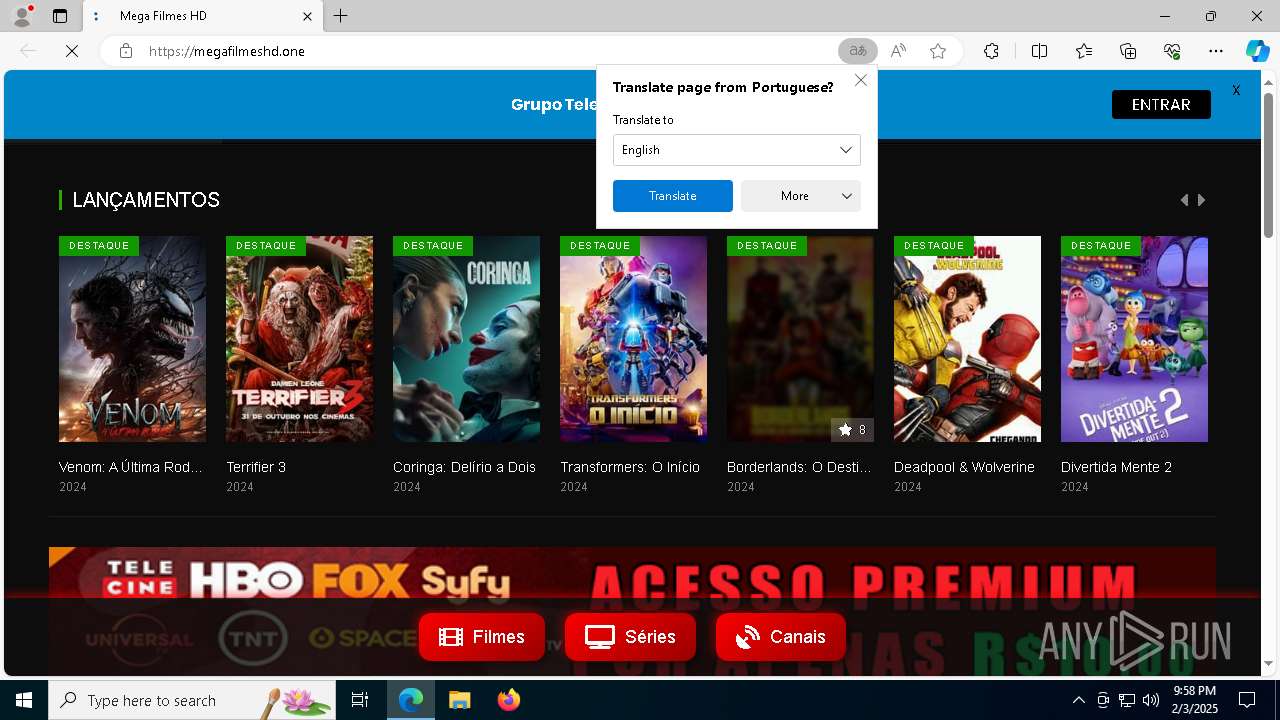1280x720 pixels.
Task: Click the Edge profile avatar icon
Action: (x=21, y=16)
